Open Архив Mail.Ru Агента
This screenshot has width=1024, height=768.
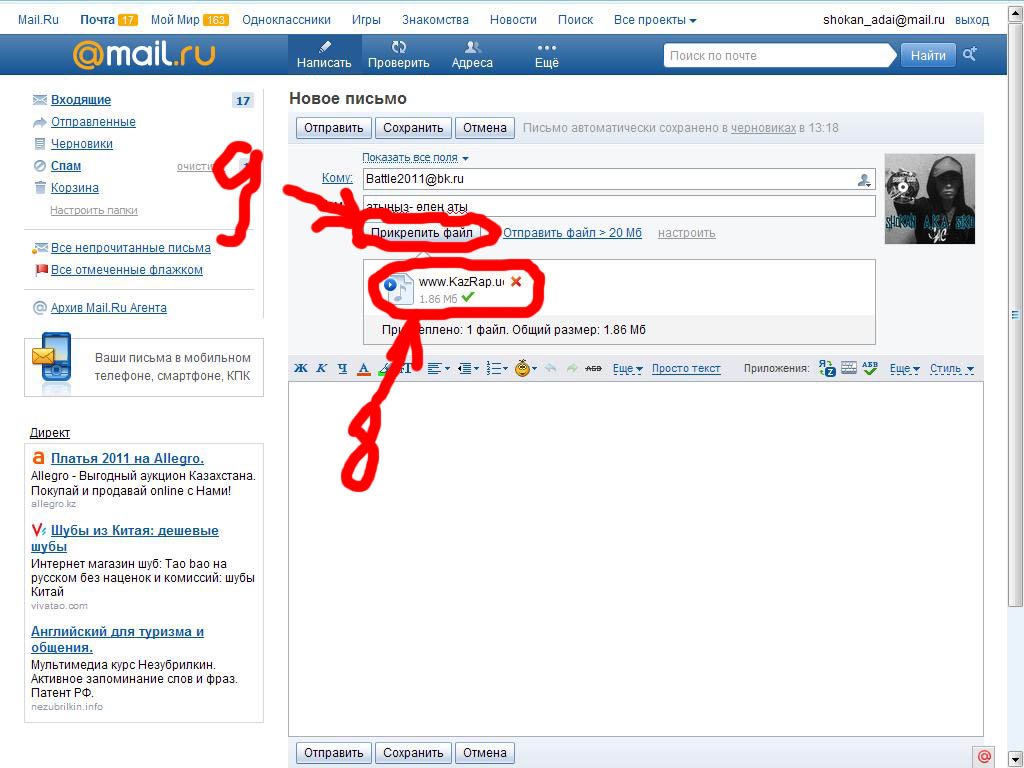(108, 308)
